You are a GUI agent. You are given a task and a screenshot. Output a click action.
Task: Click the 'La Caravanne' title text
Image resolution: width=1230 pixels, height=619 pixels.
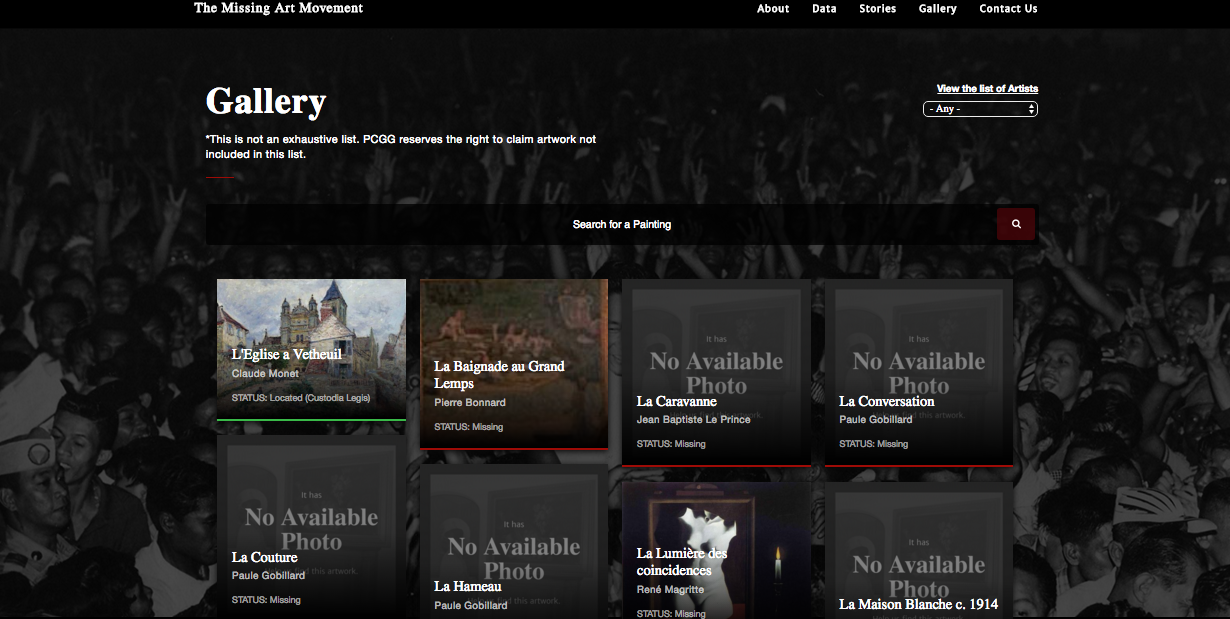click(677, 402)
